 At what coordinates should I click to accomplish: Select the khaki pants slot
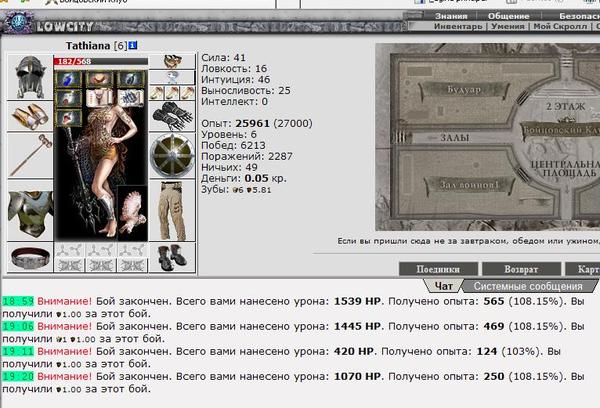point(172,211)
